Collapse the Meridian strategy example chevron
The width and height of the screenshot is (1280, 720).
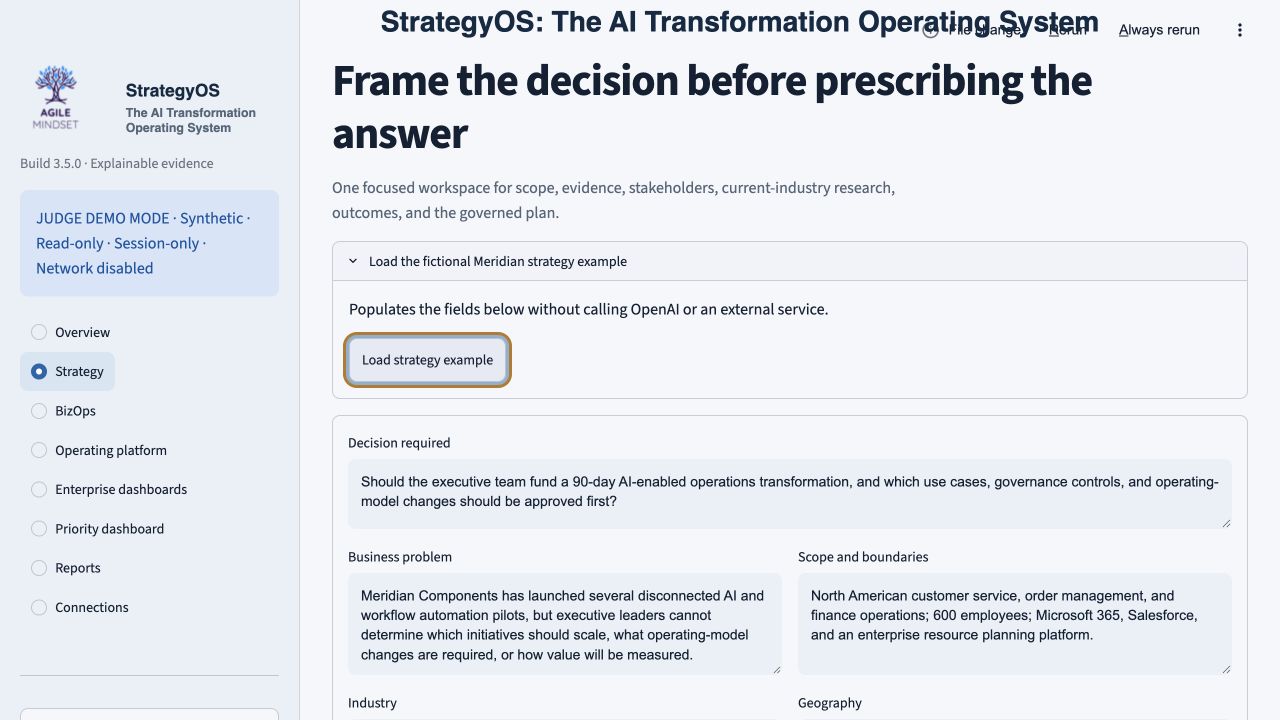point(353,261)
